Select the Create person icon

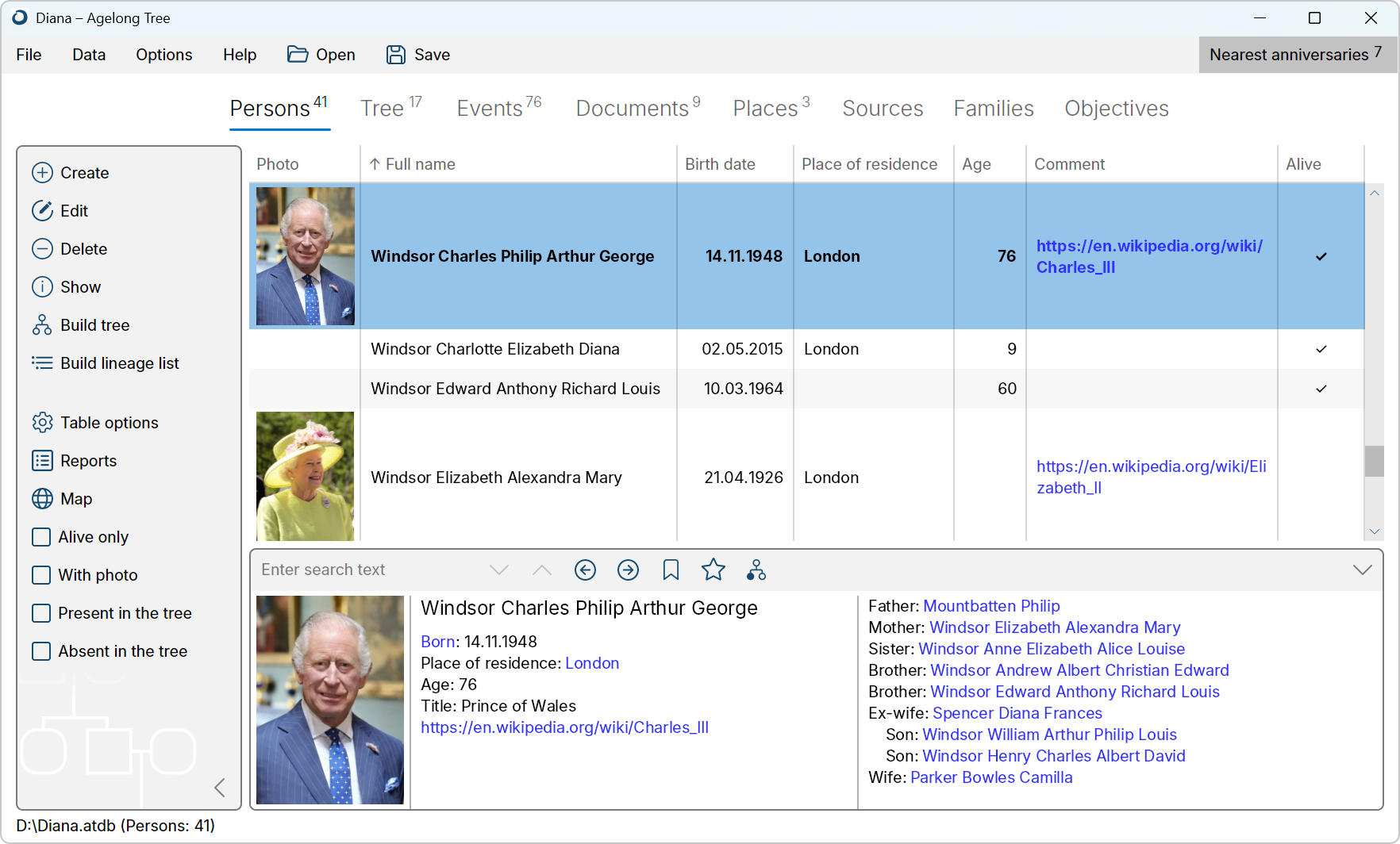tap(43, 173)
